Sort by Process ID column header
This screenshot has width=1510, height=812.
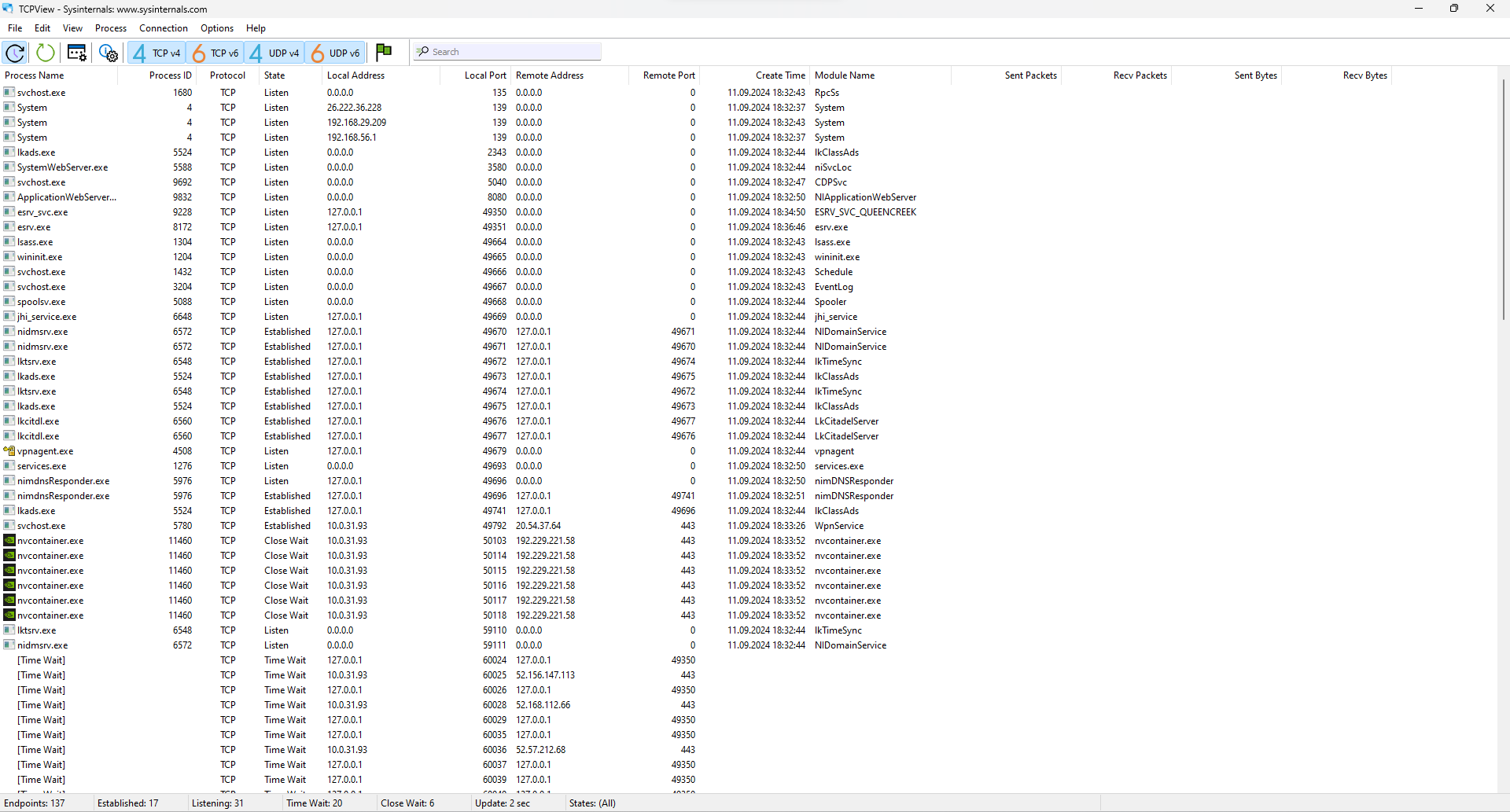157,75
